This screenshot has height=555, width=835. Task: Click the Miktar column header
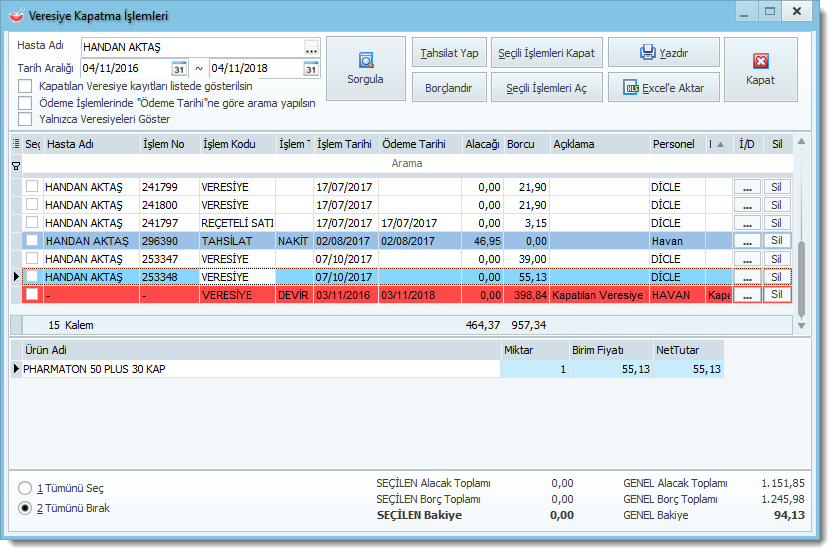tap(535, 350)
